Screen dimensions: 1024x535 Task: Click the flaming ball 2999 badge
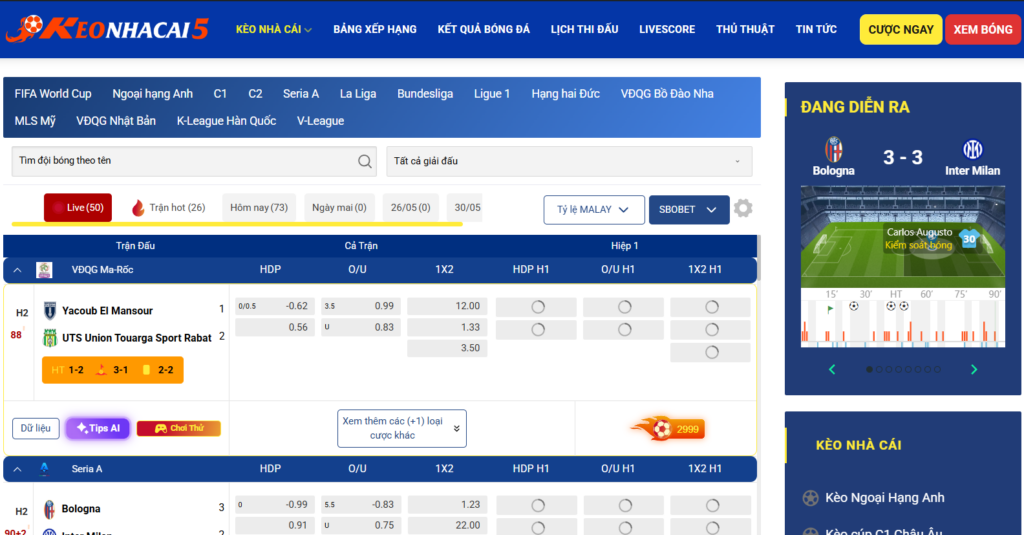(x=667, y=429)
